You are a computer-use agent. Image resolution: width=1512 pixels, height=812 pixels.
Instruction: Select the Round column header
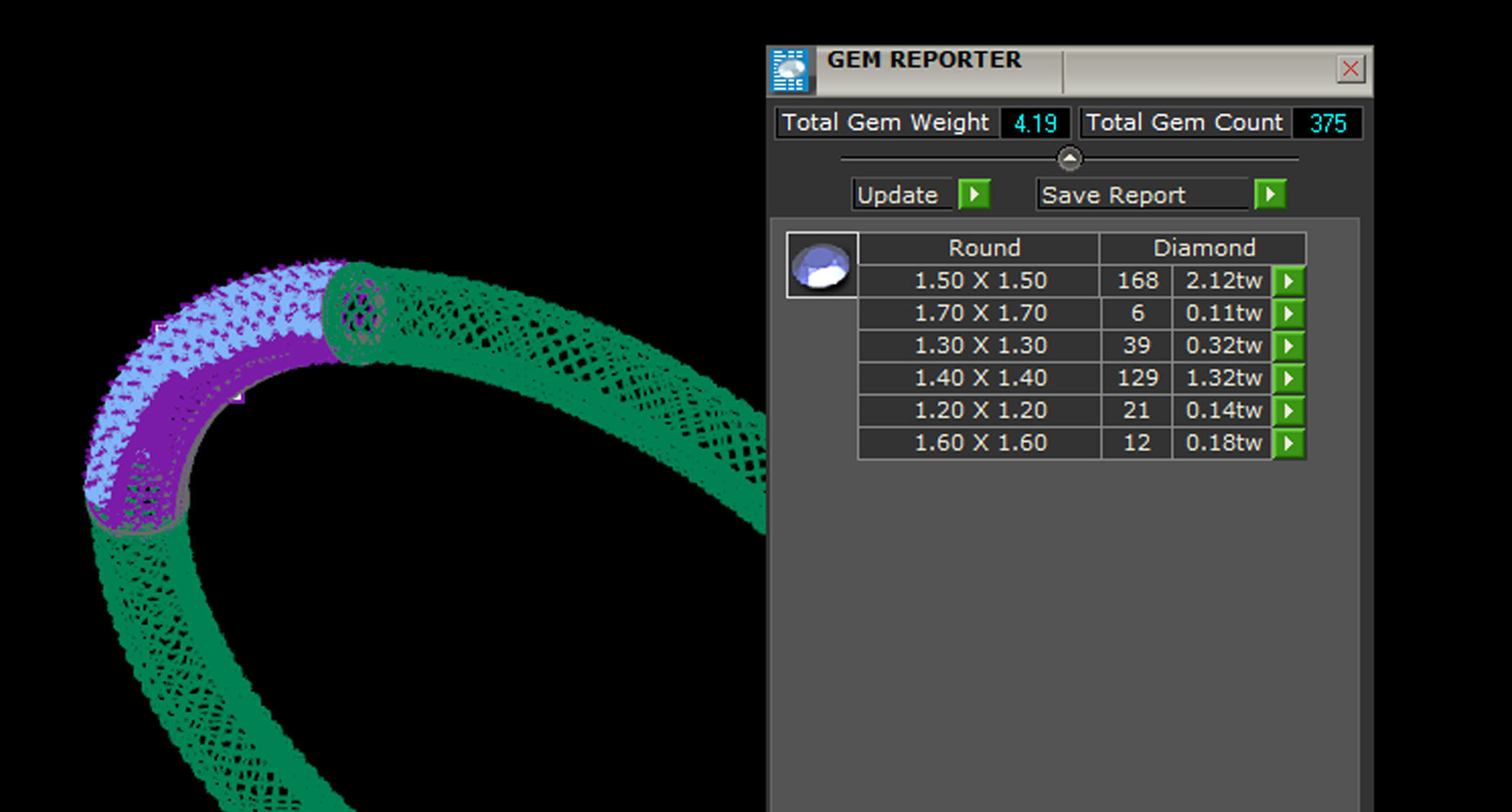point(979,248)
